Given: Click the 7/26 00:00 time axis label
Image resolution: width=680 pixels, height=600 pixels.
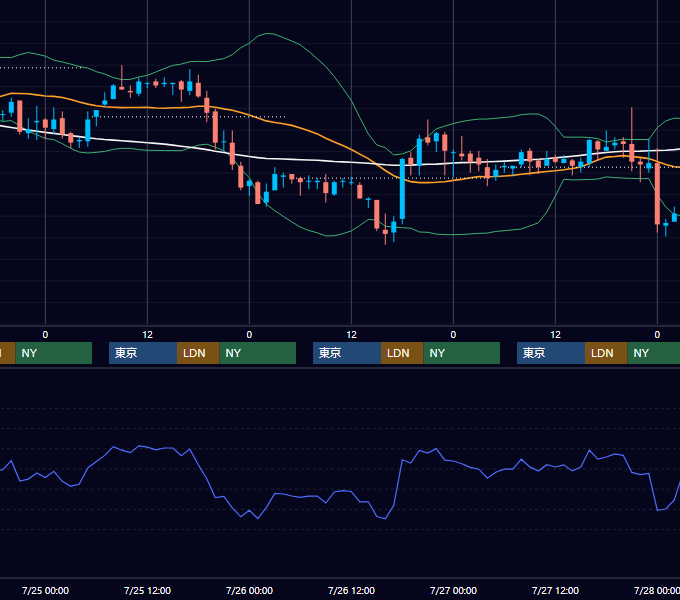Looking at the screenshot, I should click(249, 590).
